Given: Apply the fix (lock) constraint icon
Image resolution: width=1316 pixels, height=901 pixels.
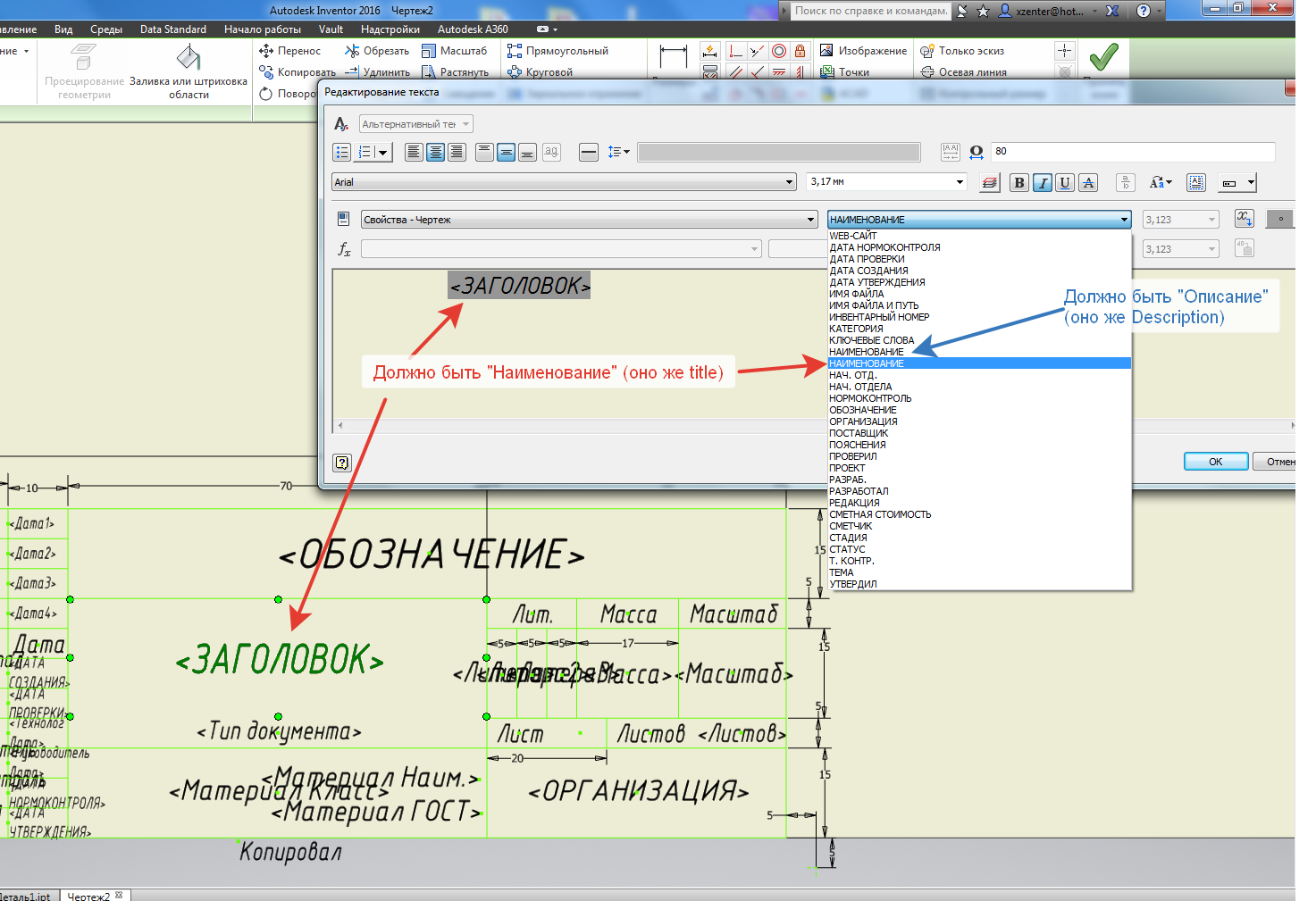Looking at the screenshot, I should (x=800, y=51).
